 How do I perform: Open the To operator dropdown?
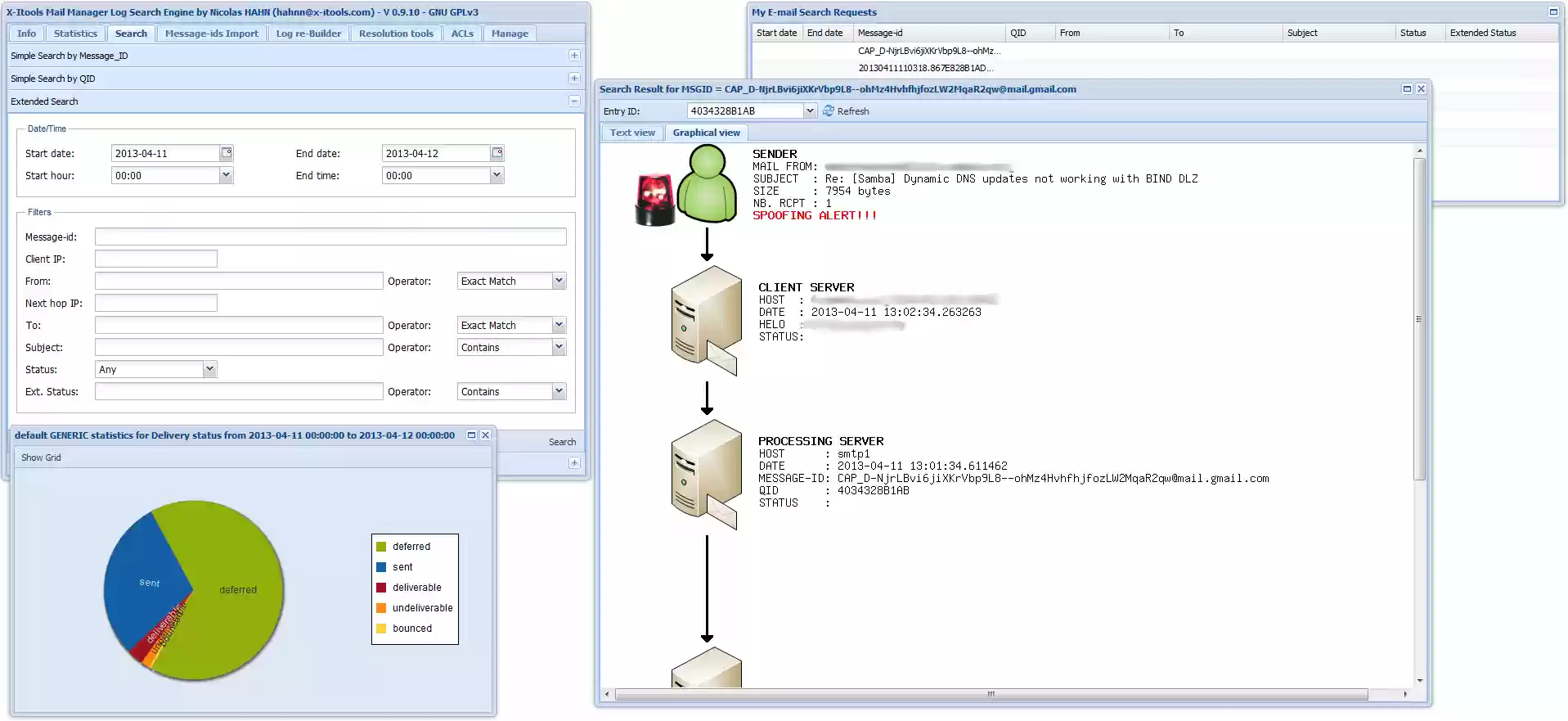(559, 325)
